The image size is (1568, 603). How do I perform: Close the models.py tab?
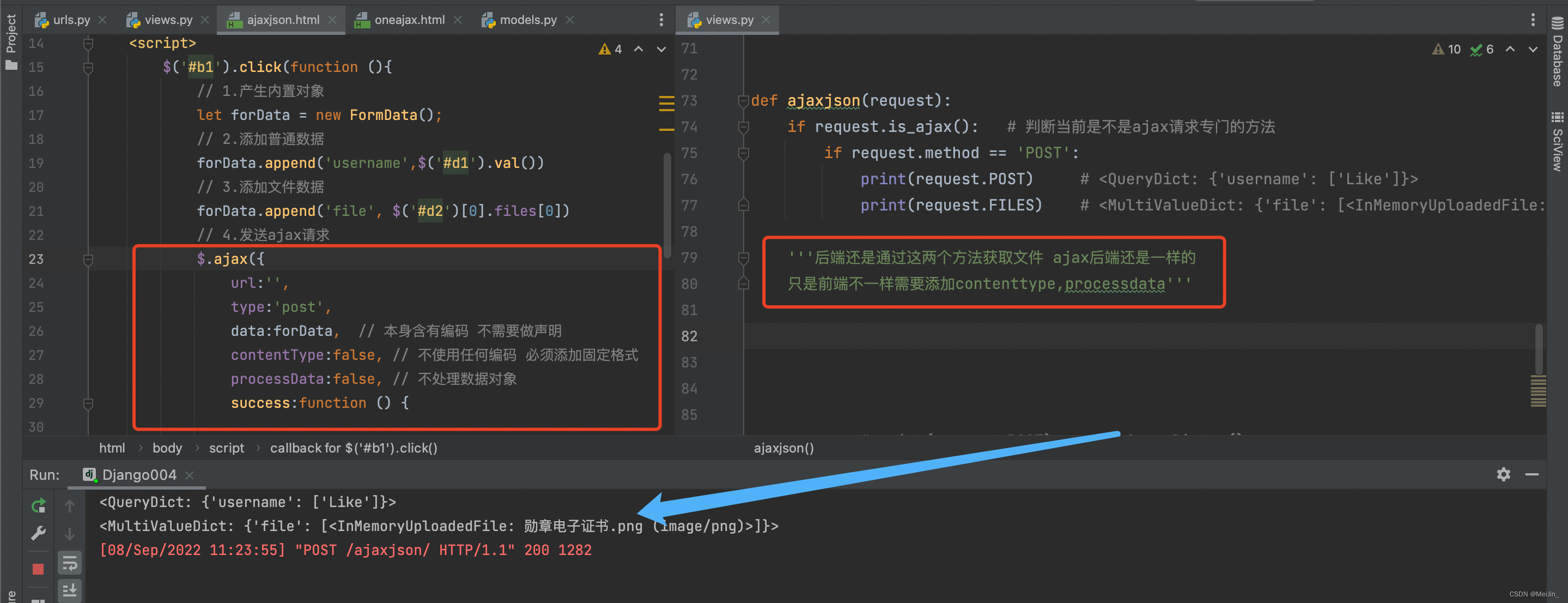click(x=570, y=20)
